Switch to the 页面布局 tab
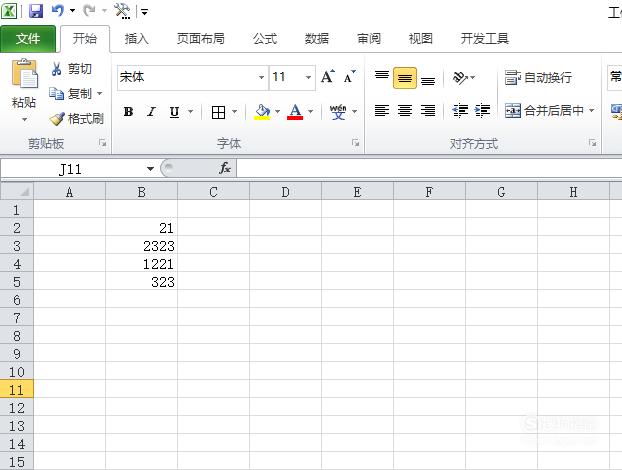622x470 pixels. [200, 38]
